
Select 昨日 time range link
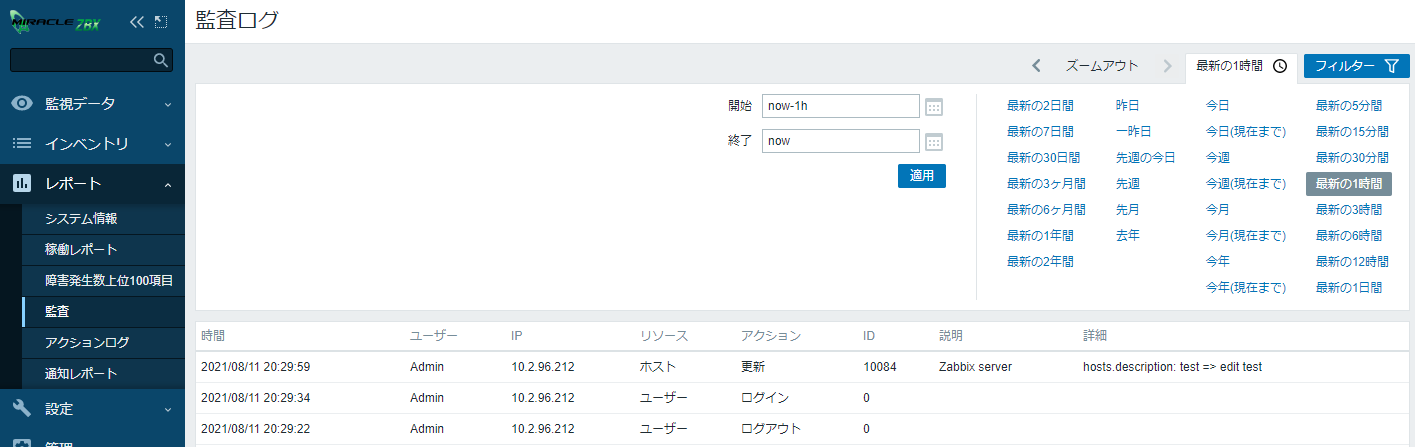(x=1127, y=105)
